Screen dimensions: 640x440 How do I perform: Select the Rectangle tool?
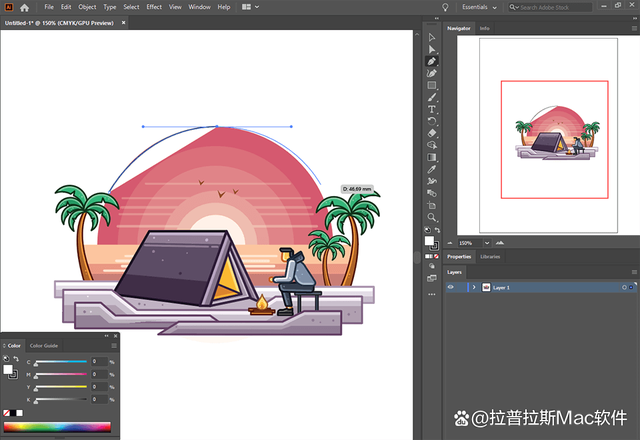[431, 85]
